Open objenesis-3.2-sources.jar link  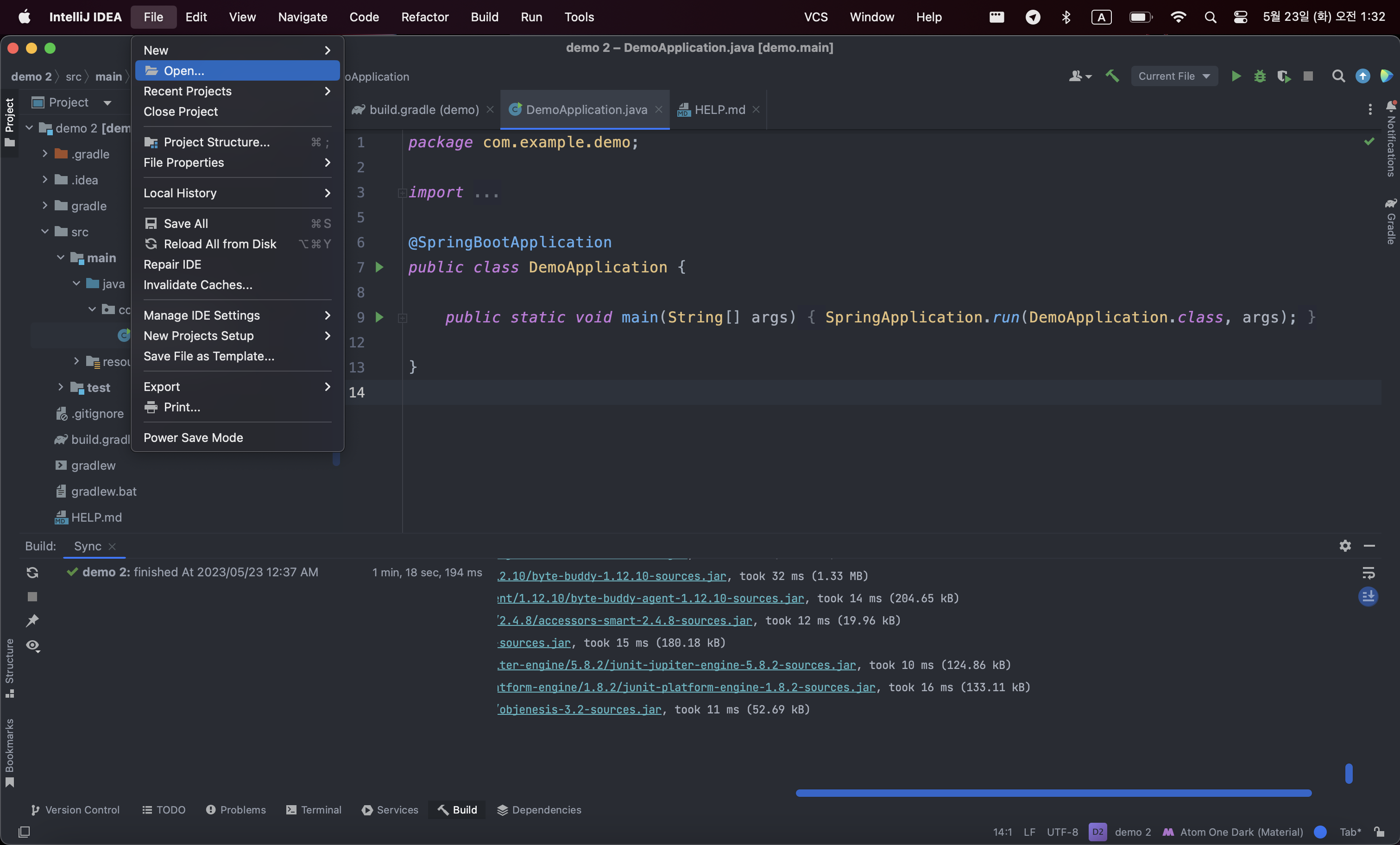coord(579,709)
